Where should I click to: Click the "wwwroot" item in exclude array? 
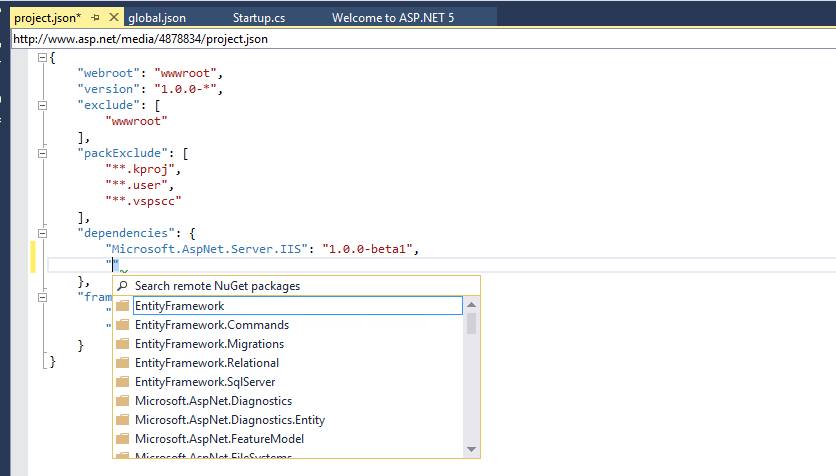tap(136, 121)
